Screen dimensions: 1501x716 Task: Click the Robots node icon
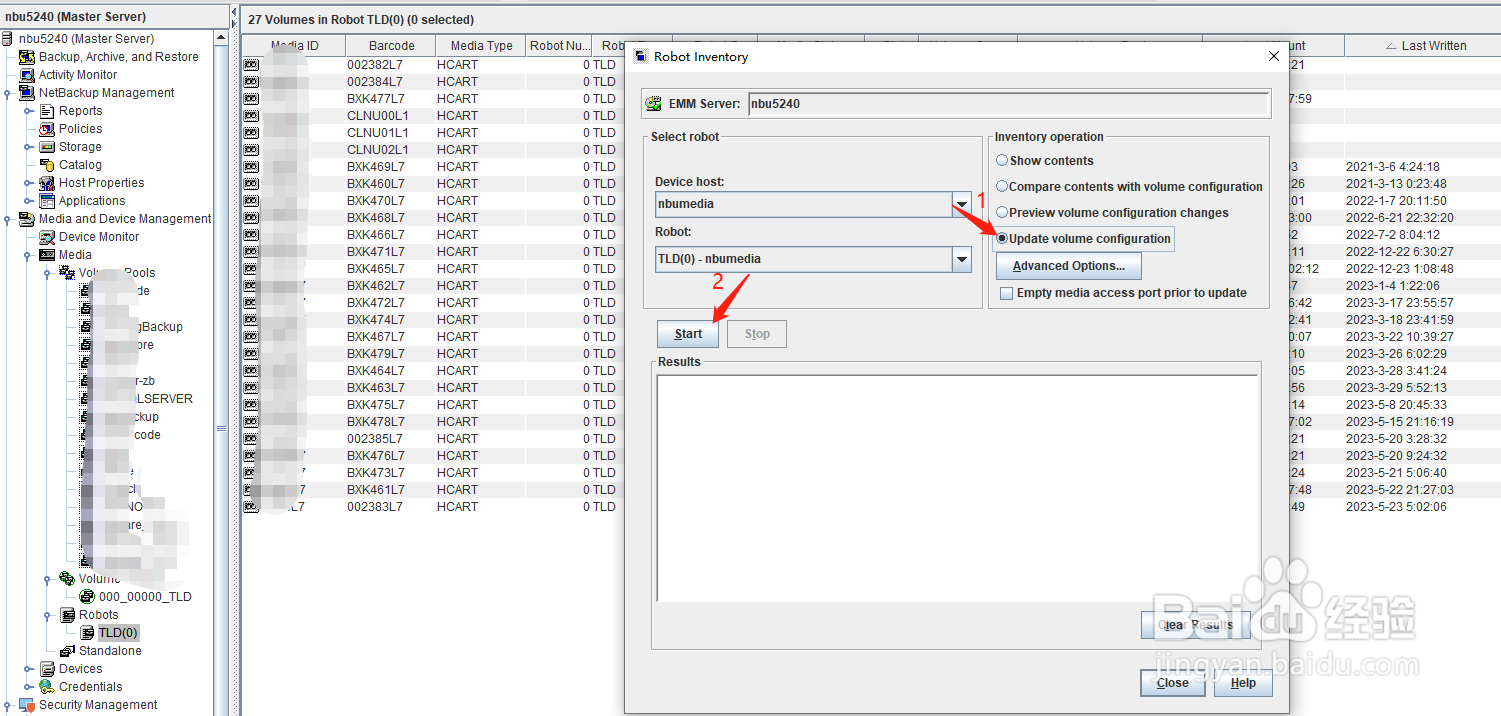(67, 615)
